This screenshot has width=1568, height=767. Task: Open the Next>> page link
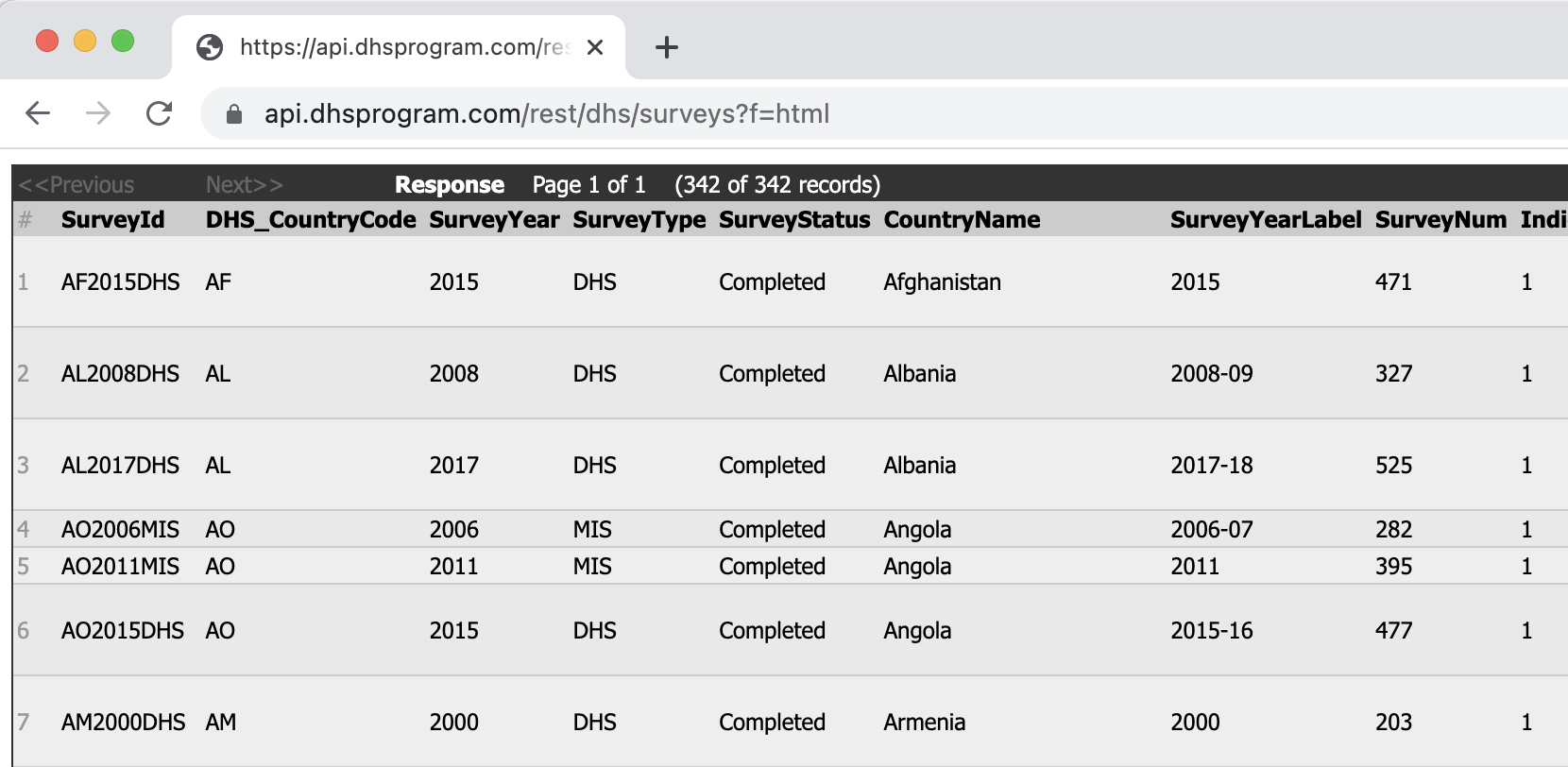(x=244, y=184)
